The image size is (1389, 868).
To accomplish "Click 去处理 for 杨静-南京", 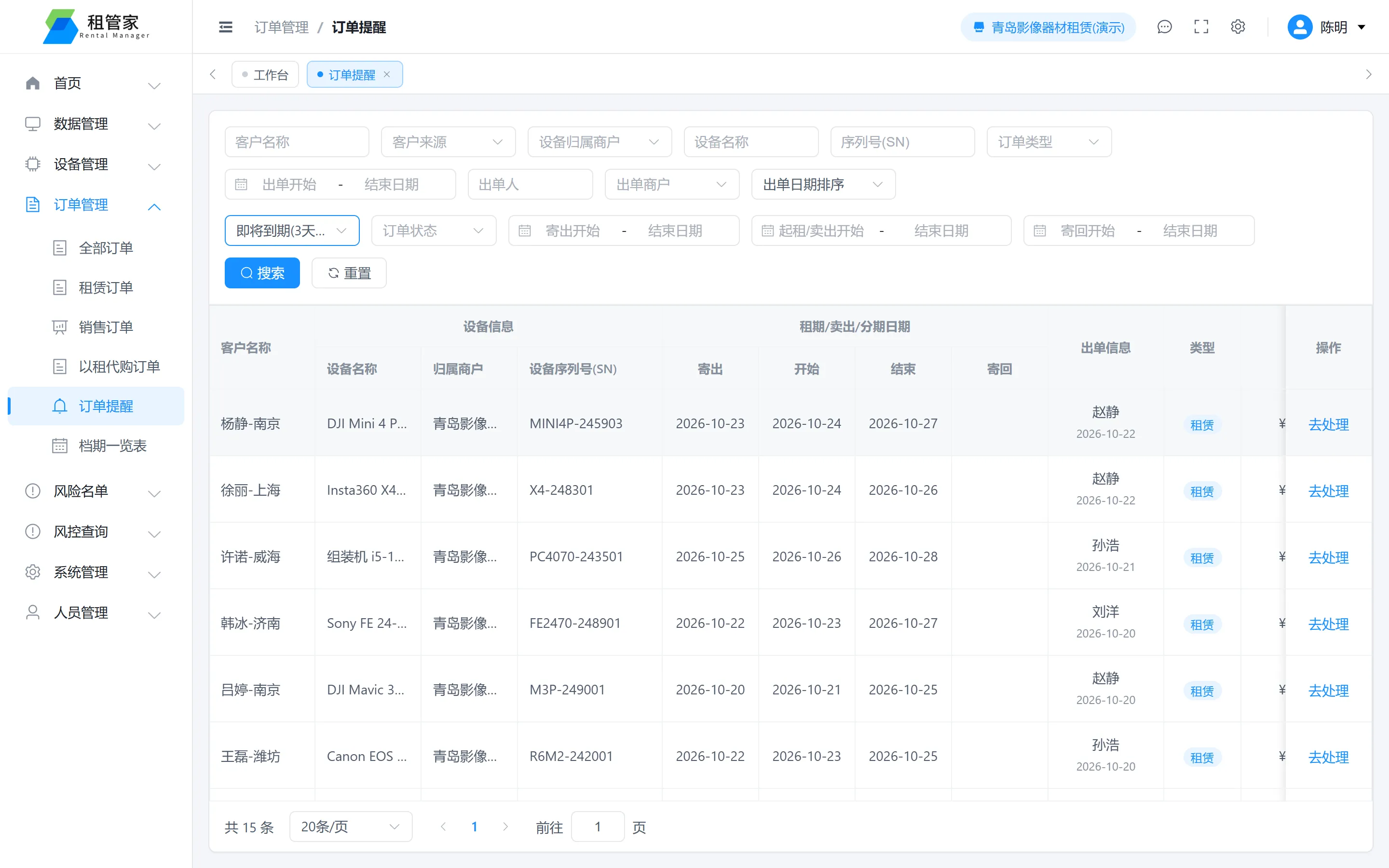I will coord(1328,425).
